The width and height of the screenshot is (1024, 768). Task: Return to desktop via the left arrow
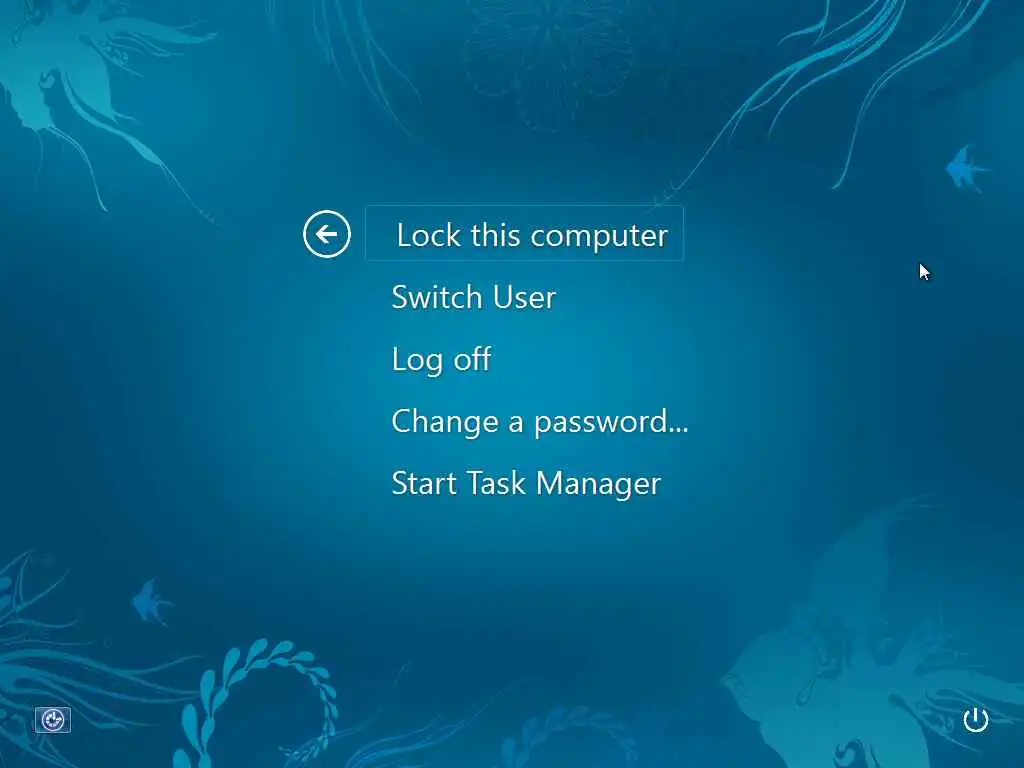[x=327, y=234]
